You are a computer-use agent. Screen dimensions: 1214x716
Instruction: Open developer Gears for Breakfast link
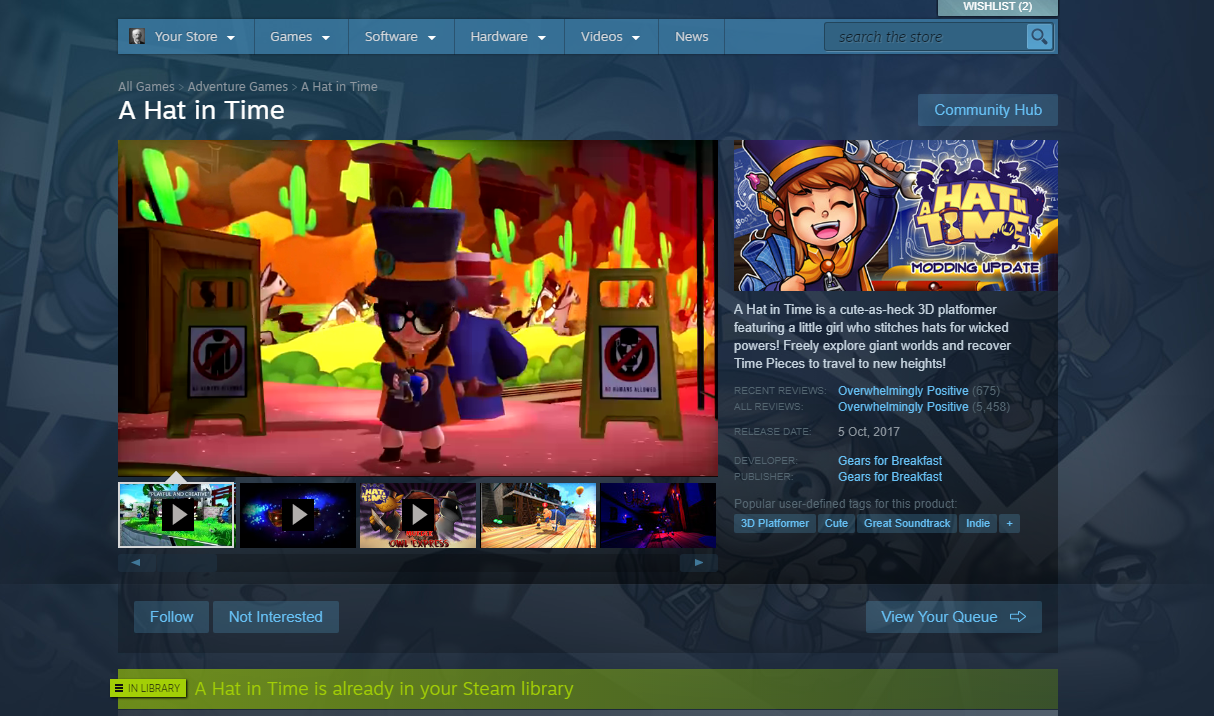(x=890, y=461)
